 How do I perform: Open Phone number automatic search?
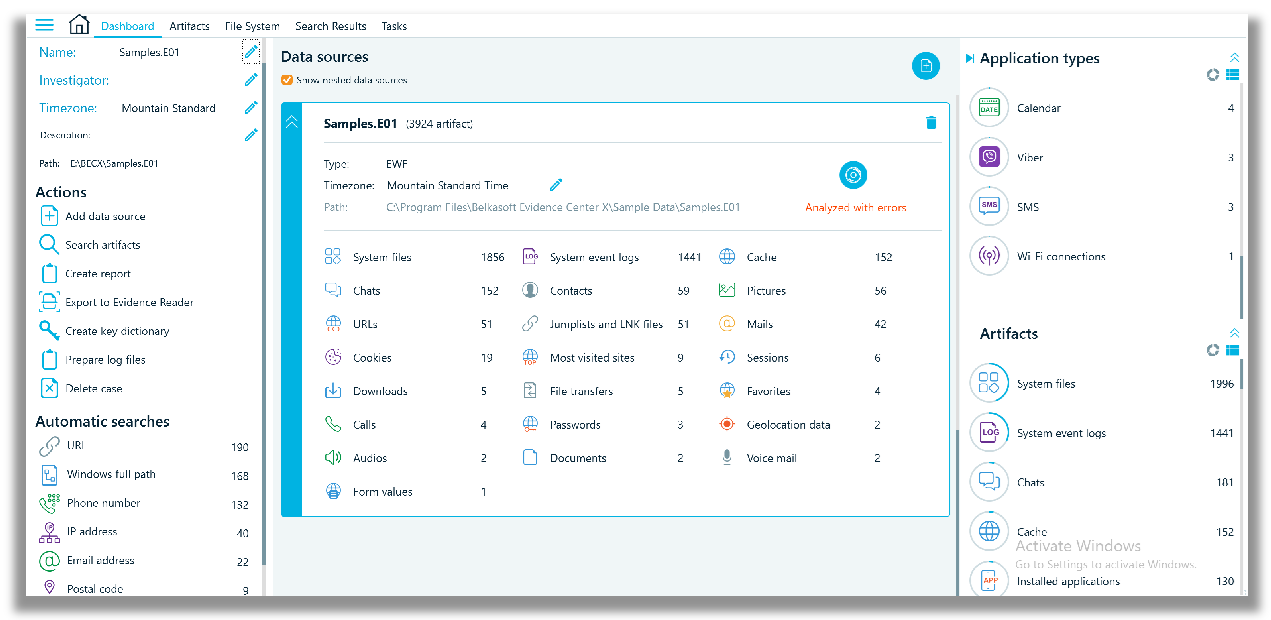pyautogui.click(x=144, y=504)
